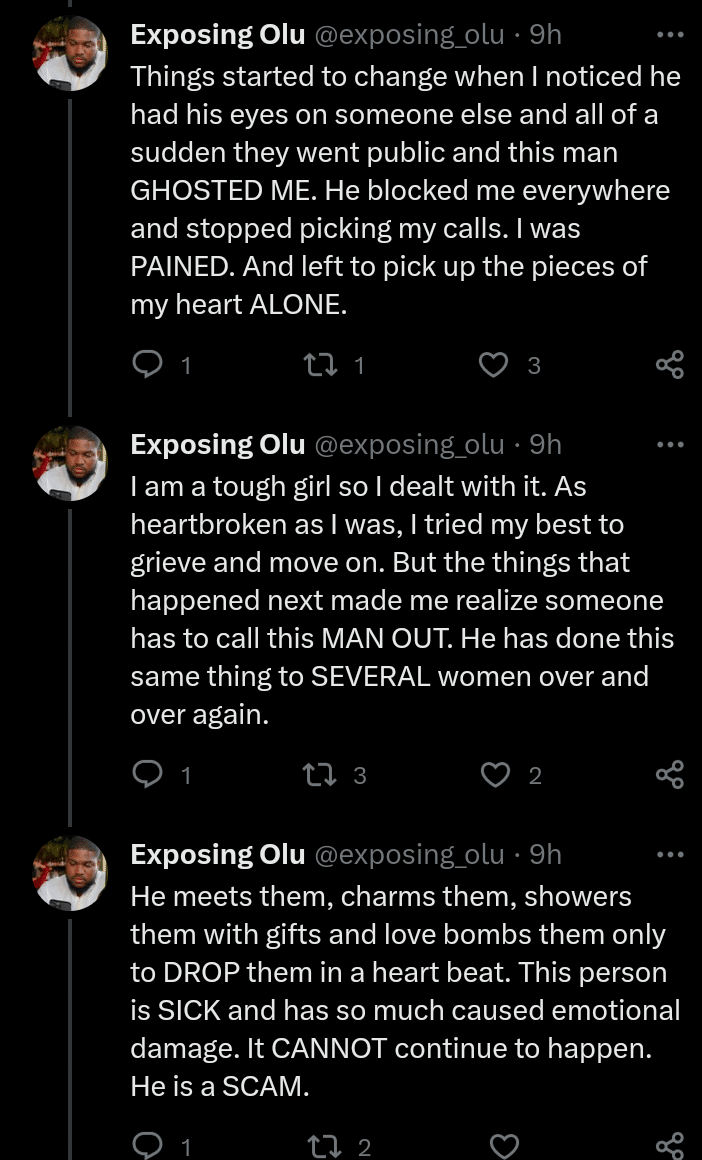702x1160 pixels.
Task: Share the tweet ending 'my heart ALONE'
Action: (669, 365)
